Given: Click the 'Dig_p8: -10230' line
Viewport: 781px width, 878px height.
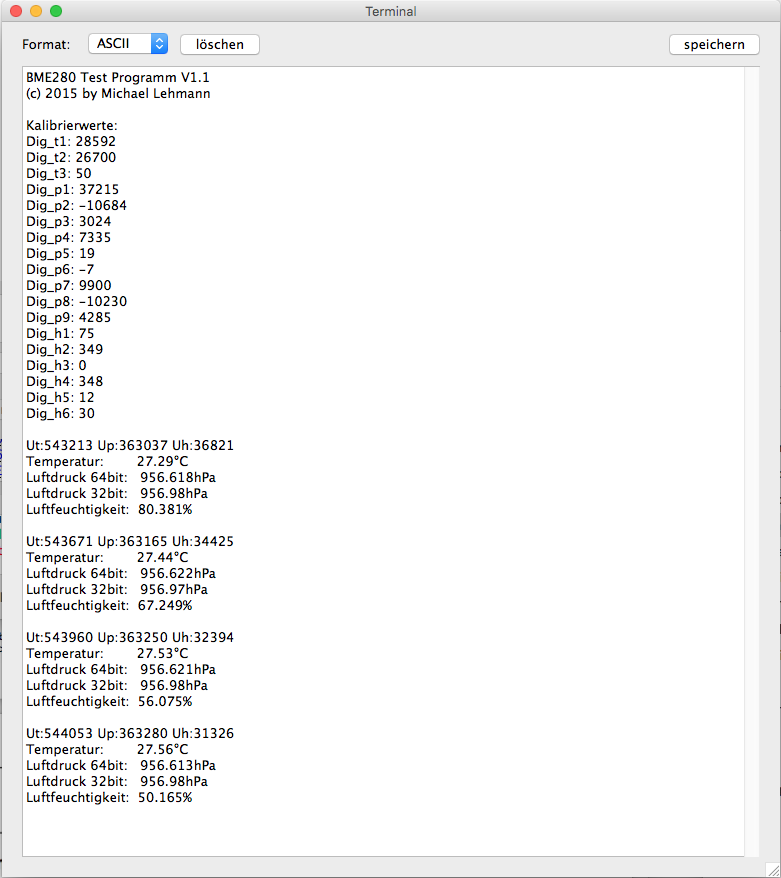Looking at the screenshot, I should pos(76,301).
